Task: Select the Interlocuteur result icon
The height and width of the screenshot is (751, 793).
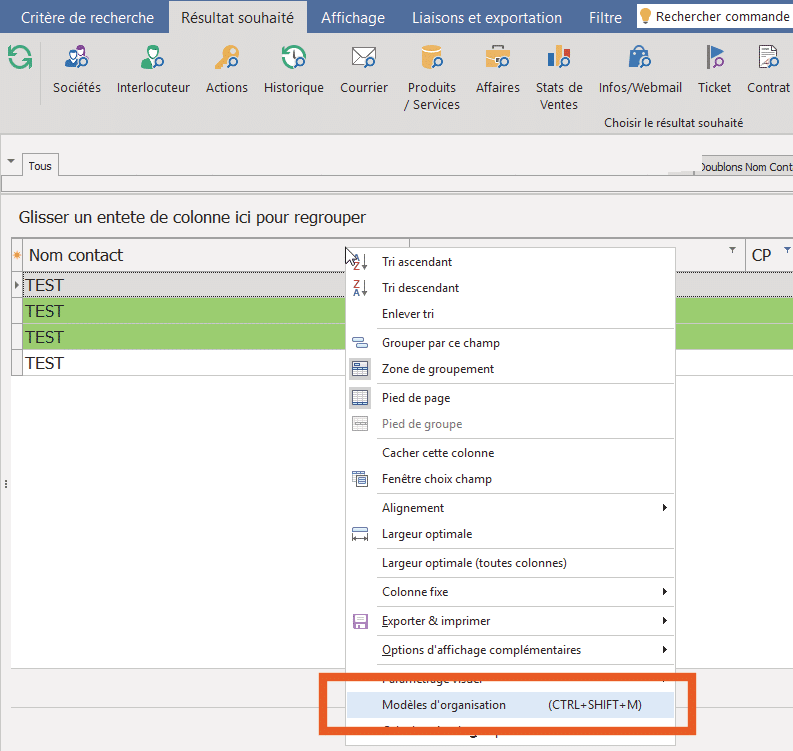Action: (152, 58)
